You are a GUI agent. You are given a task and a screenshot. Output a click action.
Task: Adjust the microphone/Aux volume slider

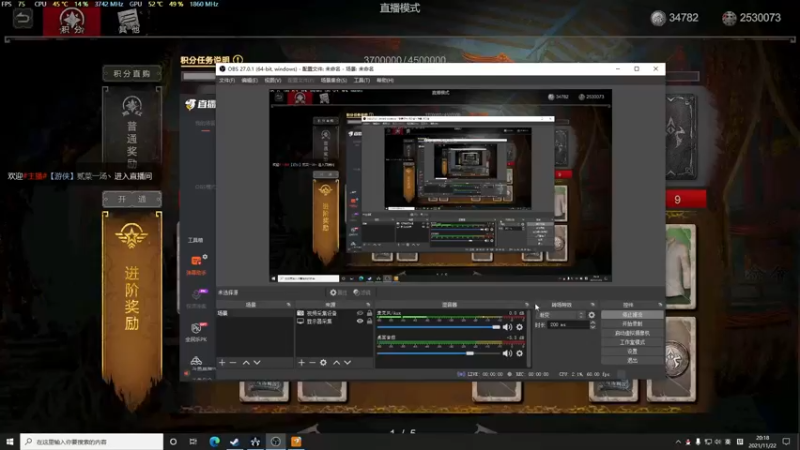click(x=439, y=327)
